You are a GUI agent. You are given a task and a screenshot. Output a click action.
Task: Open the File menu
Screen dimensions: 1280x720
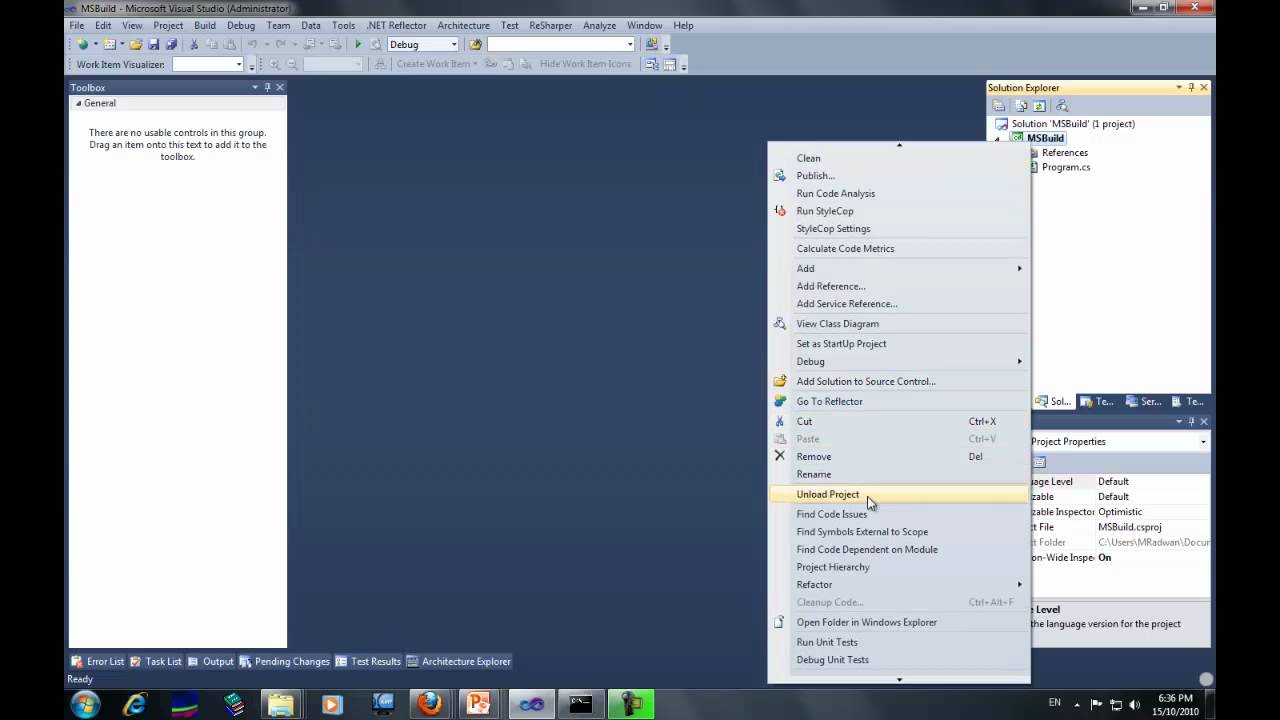[76, 25]
